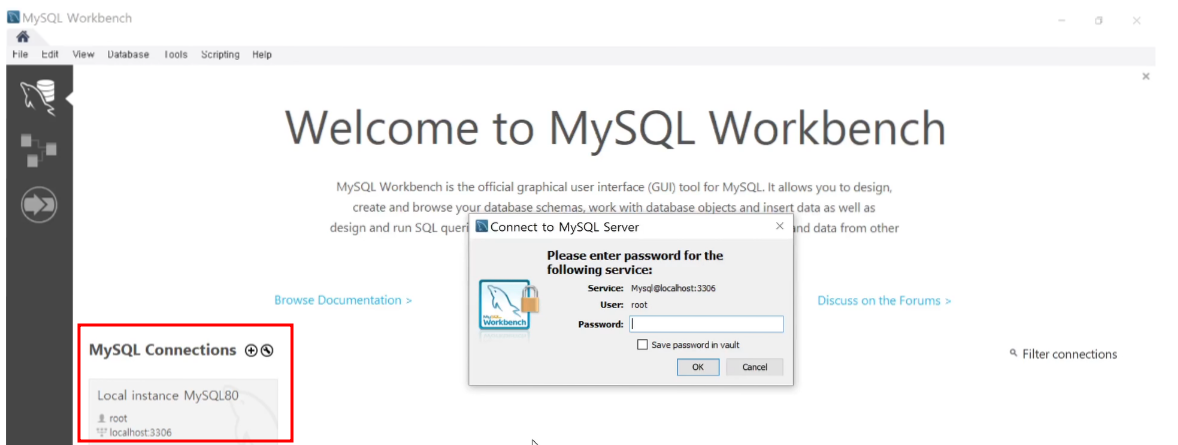Click the Filter connections search field
Viewport: 1178px width, 445px height.
coord(1070,354)
